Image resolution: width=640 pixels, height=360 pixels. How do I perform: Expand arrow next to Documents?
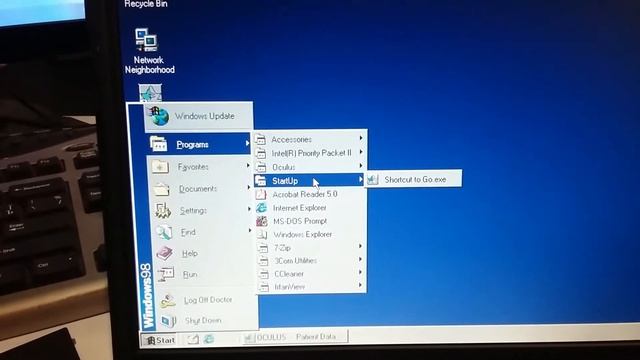(x=249, y=187)
